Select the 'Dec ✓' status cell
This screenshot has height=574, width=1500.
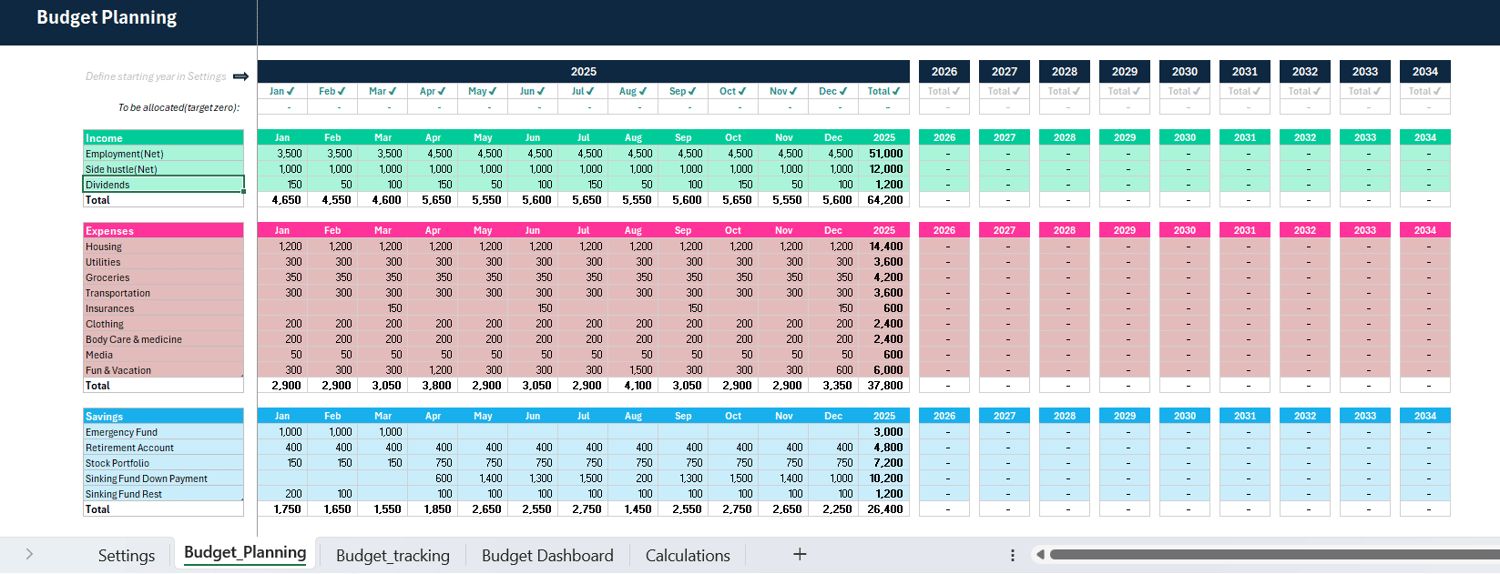click(x=834, y=91)
